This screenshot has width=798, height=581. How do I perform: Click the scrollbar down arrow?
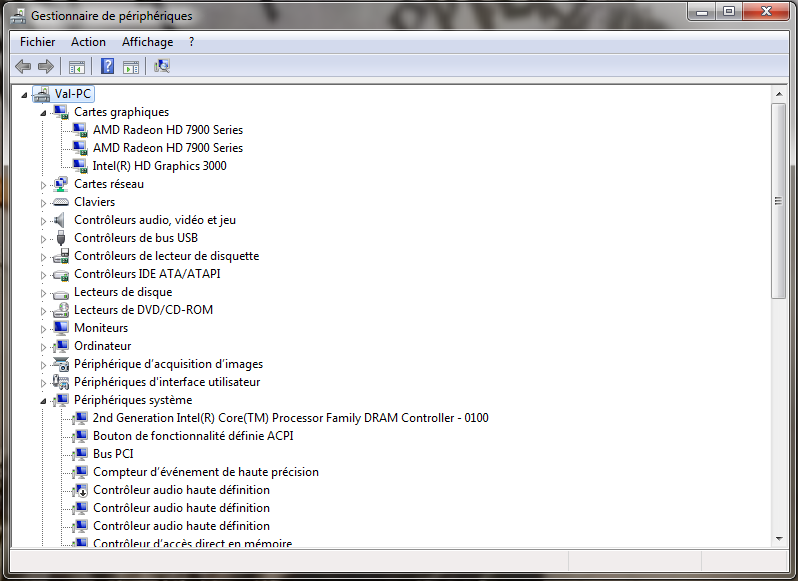pyautogui.click(x=778, y=539)
